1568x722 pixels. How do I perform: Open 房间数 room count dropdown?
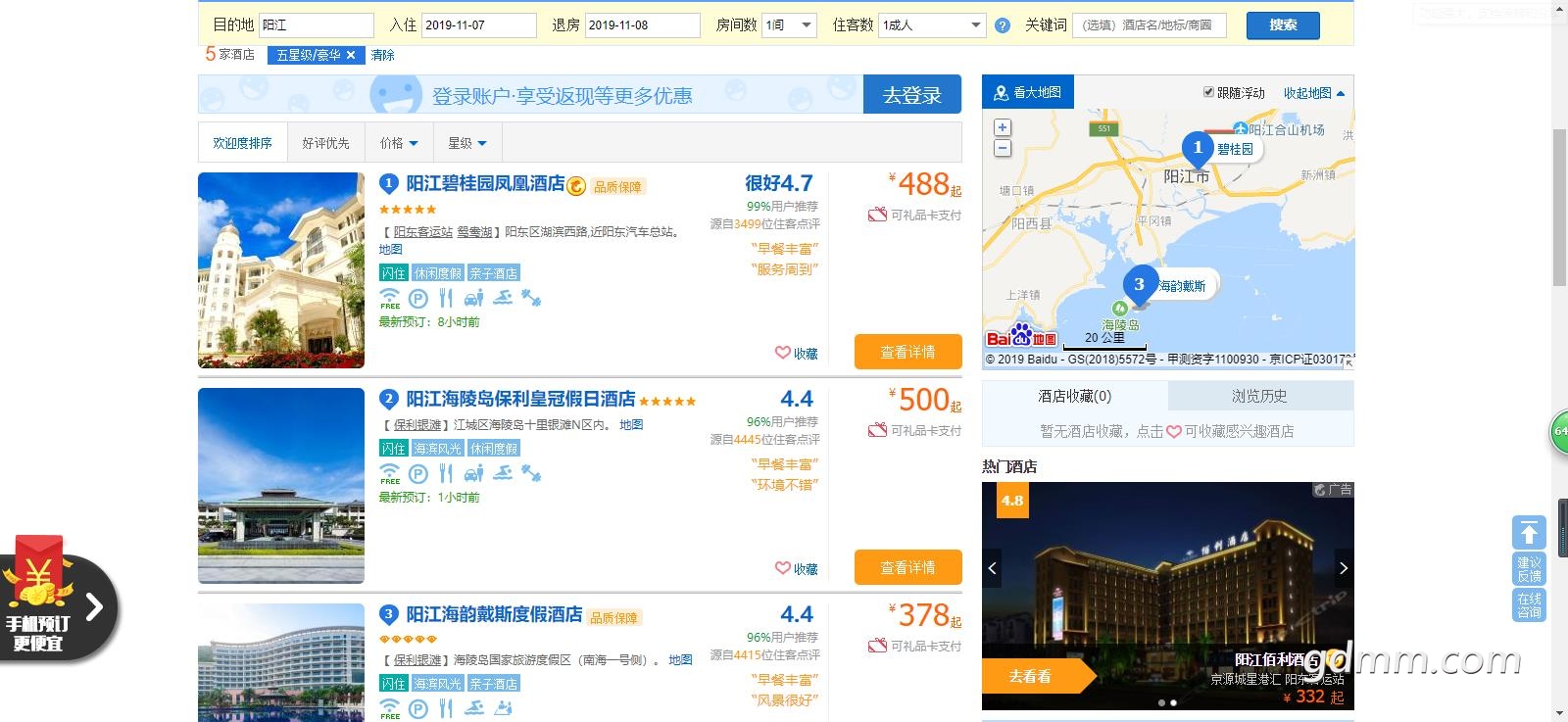789,25
